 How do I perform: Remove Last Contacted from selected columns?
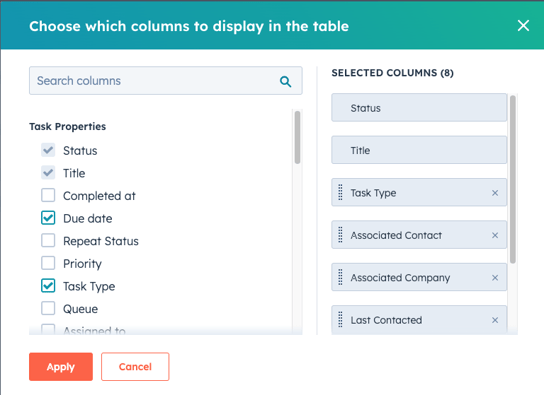coord(495,320)
